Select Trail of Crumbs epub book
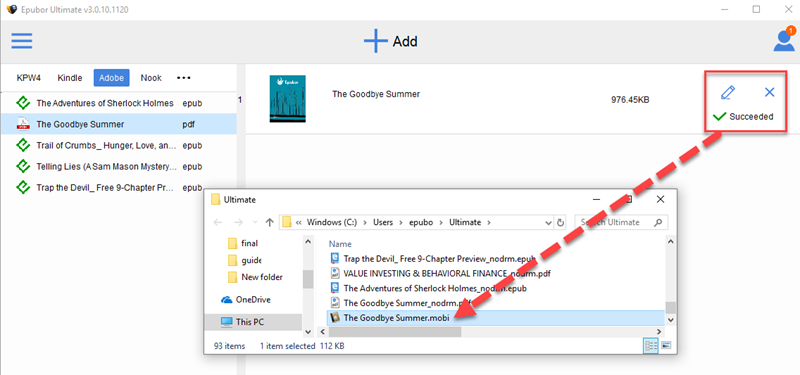Viewport: 800px width, 375px height. coord(118,145)
